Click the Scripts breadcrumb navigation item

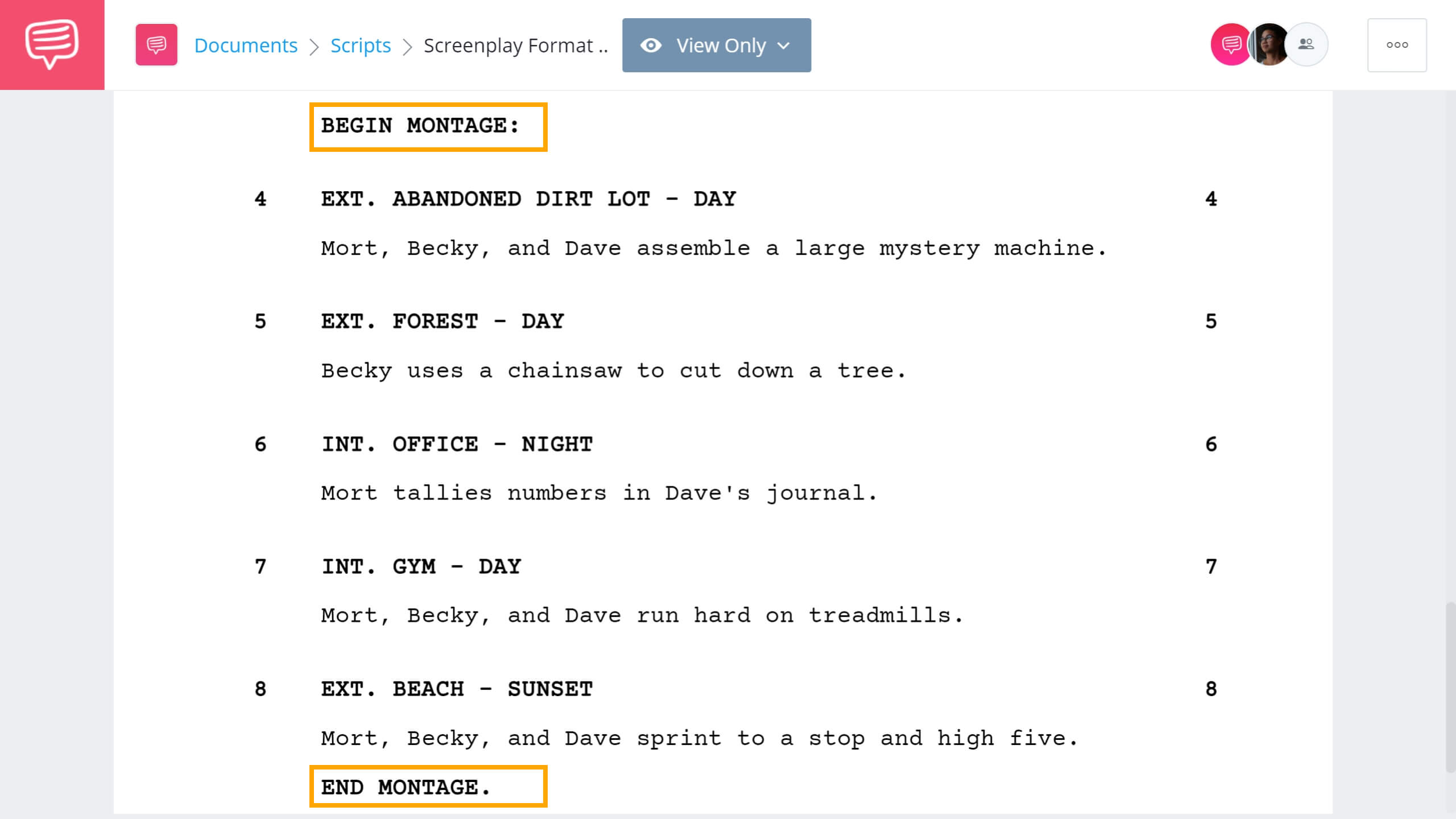tap(360, 45)
